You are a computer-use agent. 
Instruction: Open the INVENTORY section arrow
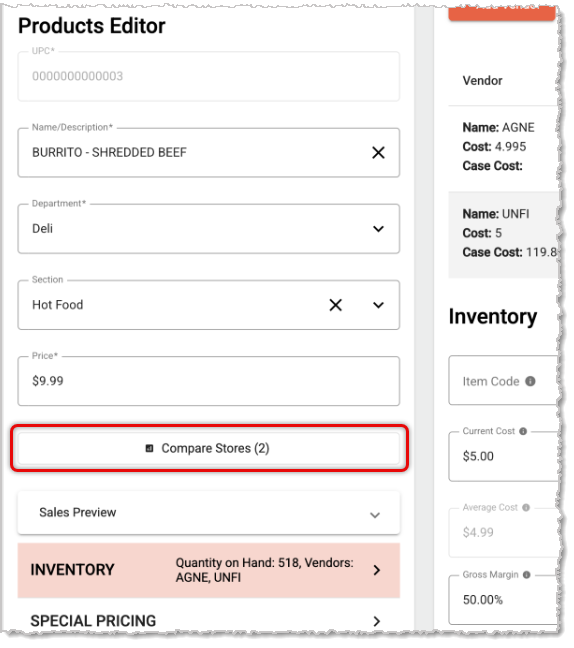point(376,570)
